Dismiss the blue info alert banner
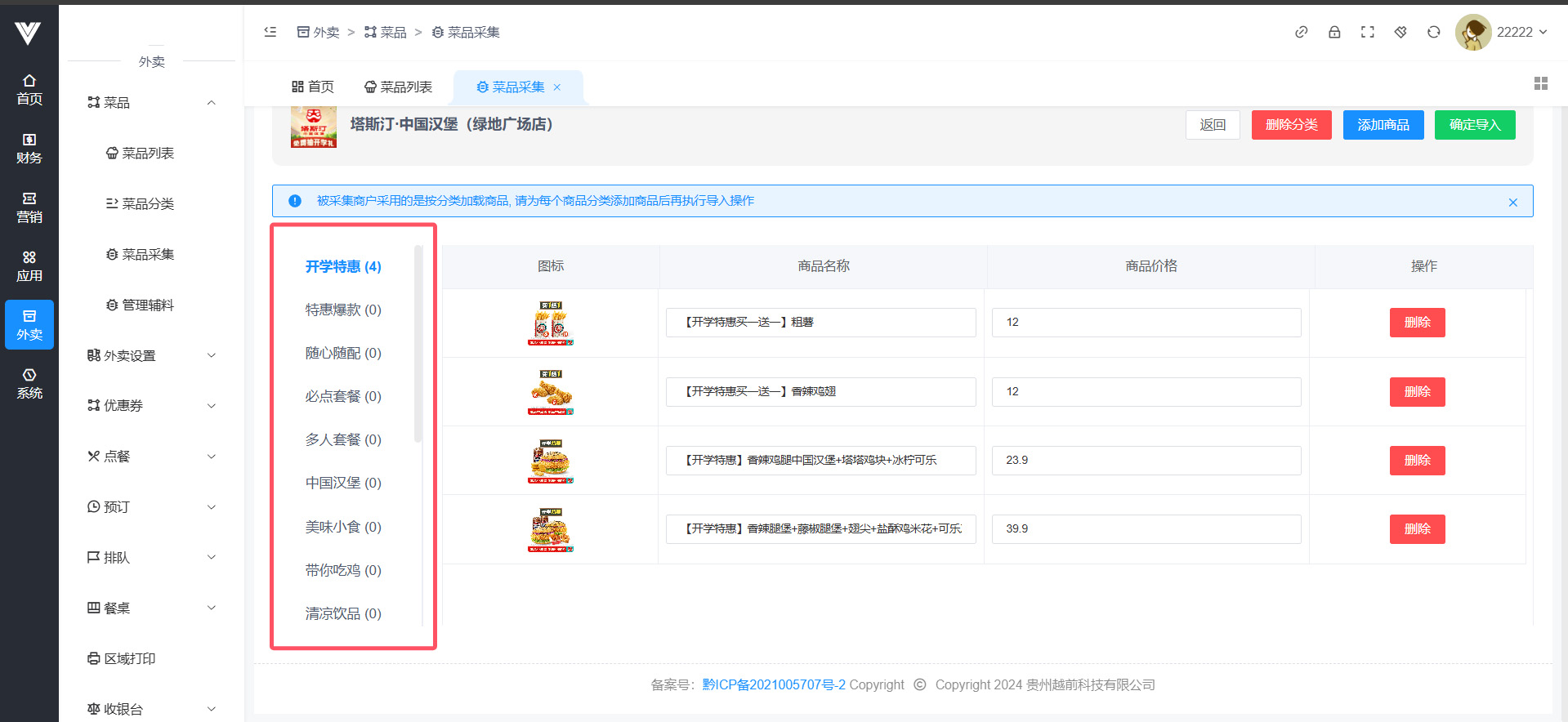 point(1512,202)
